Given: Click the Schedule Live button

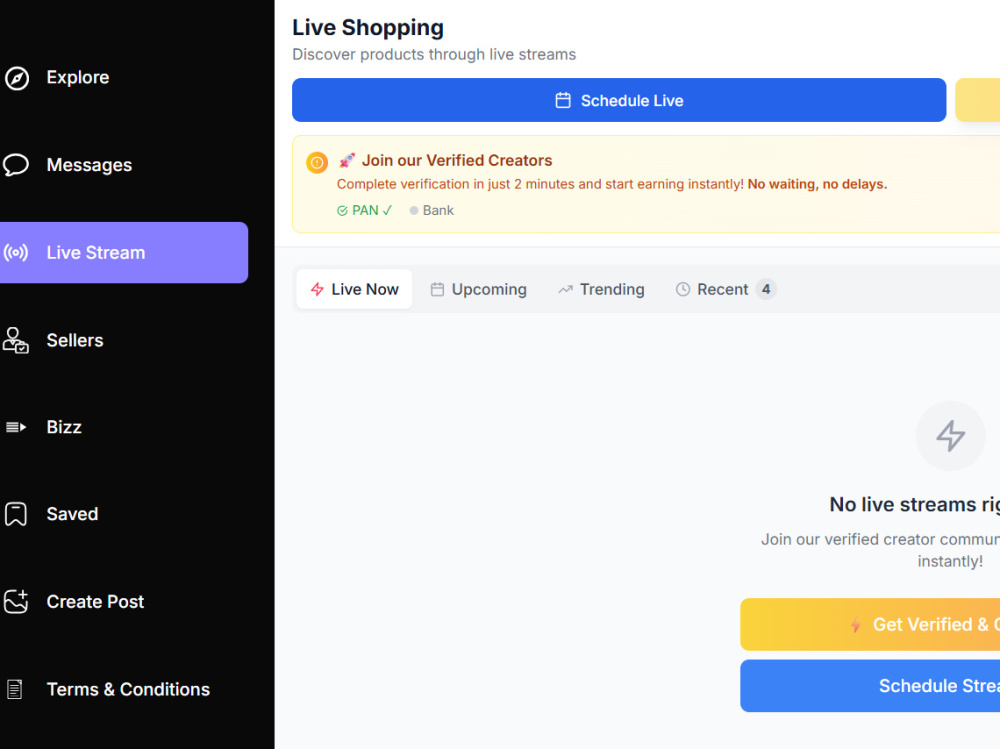Looking at the screenshot, I should (619, 100).
